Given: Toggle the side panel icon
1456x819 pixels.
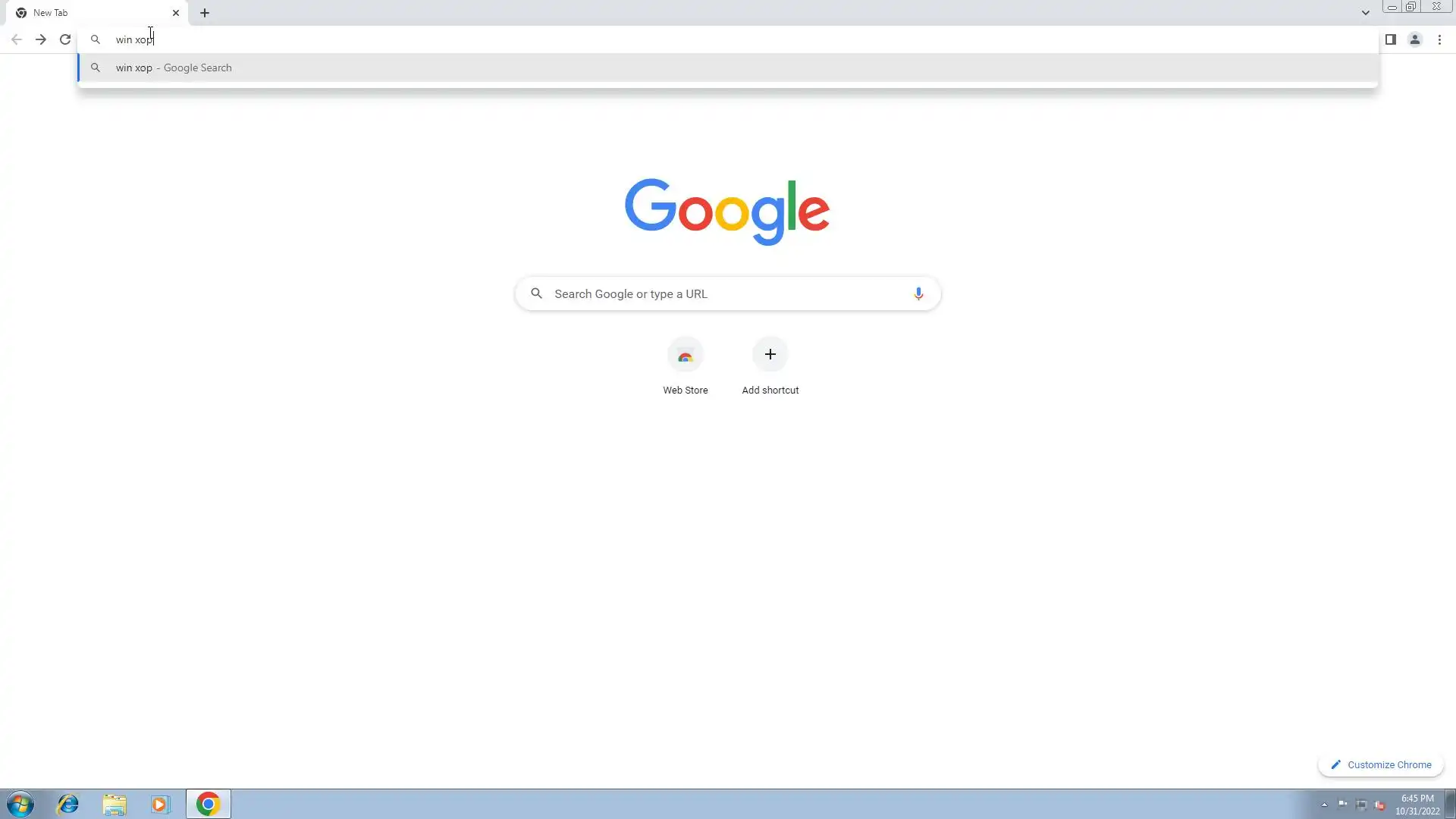Looking at the screenshot, I should [x=1390, y=39].
